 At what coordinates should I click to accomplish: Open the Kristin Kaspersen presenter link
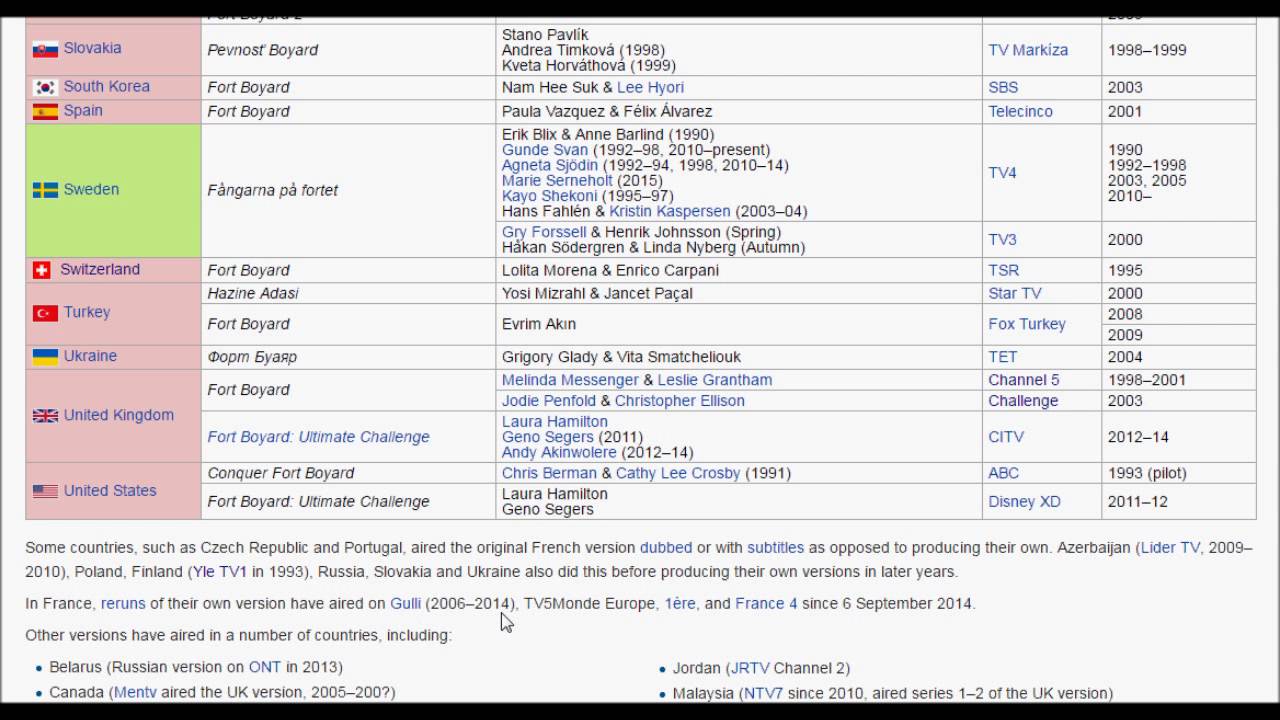tap(670, 211)
